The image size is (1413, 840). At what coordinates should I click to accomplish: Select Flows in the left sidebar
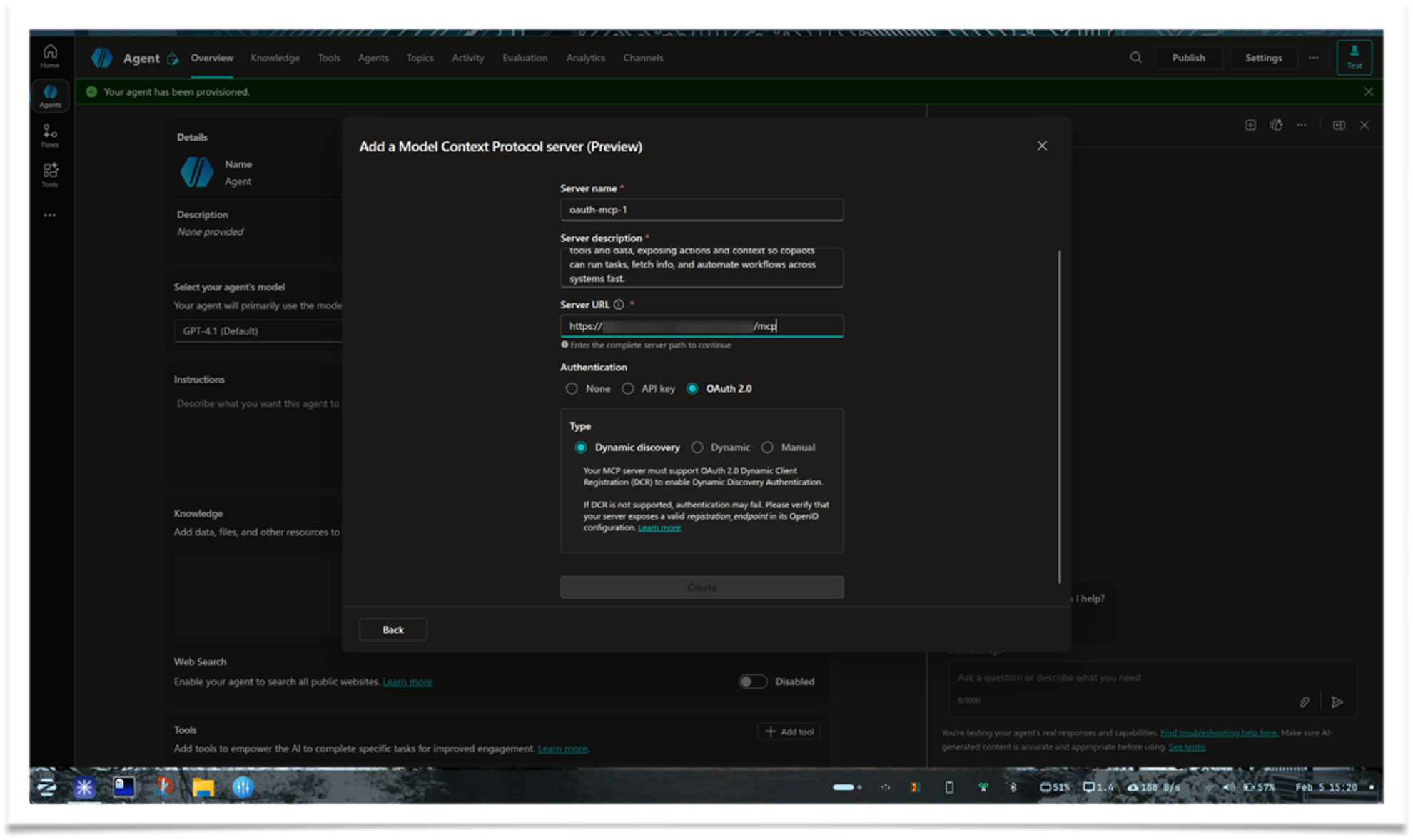pos(49,134)
